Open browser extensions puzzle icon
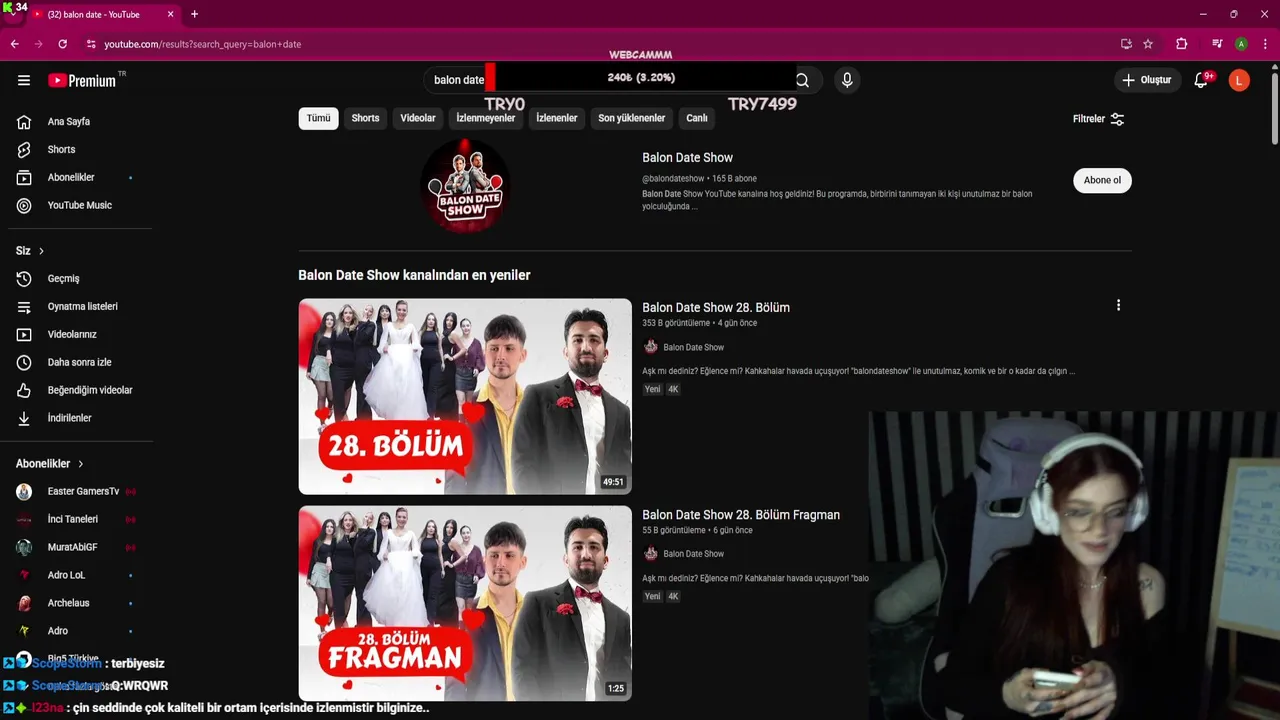 1181,44
